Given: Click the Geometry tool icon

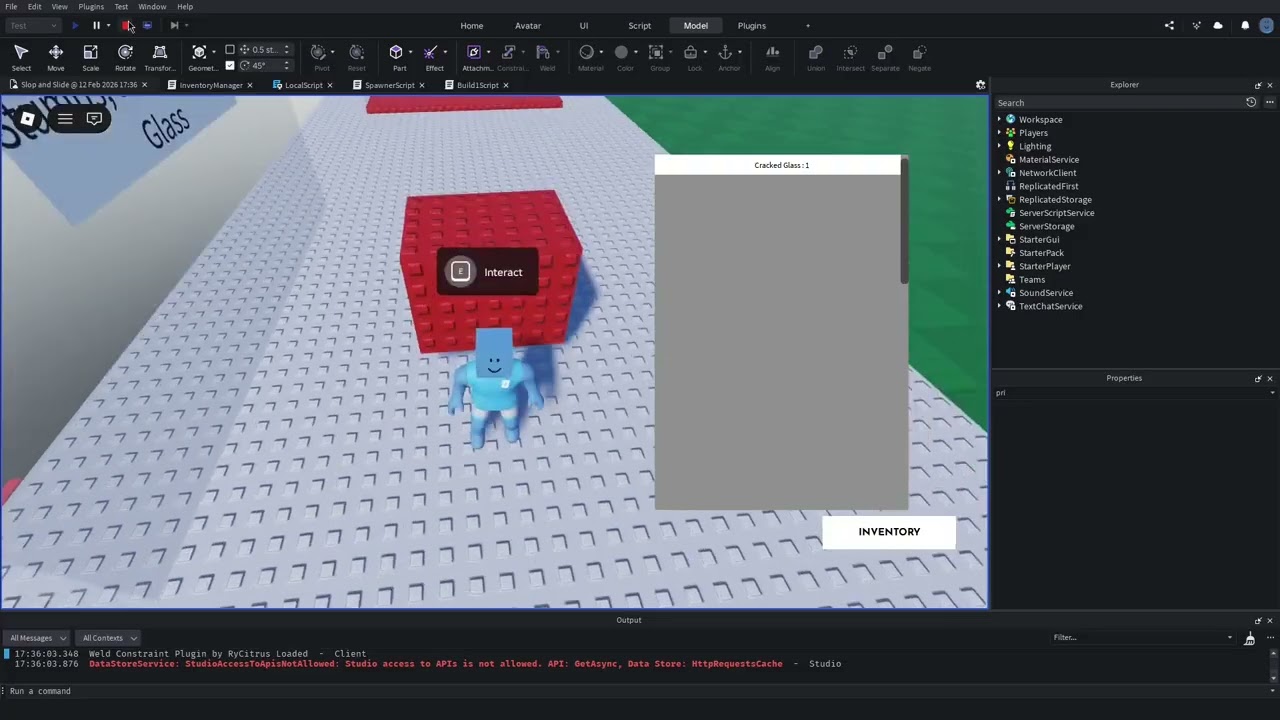Looking at the screenshot, I should tap(199, 52).
